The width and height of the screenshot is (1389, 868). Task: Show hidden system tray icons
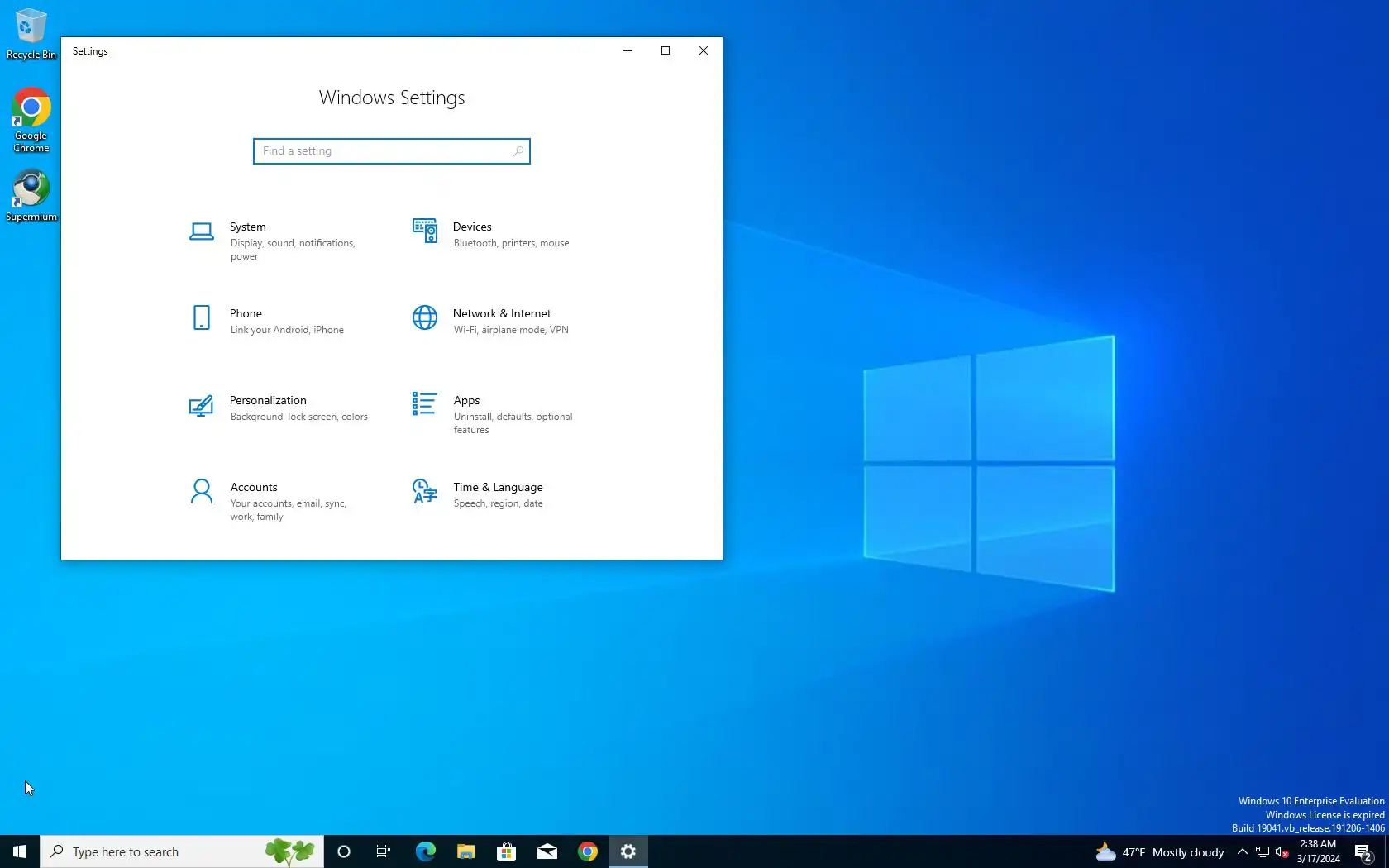click(x=1242, y=851)
